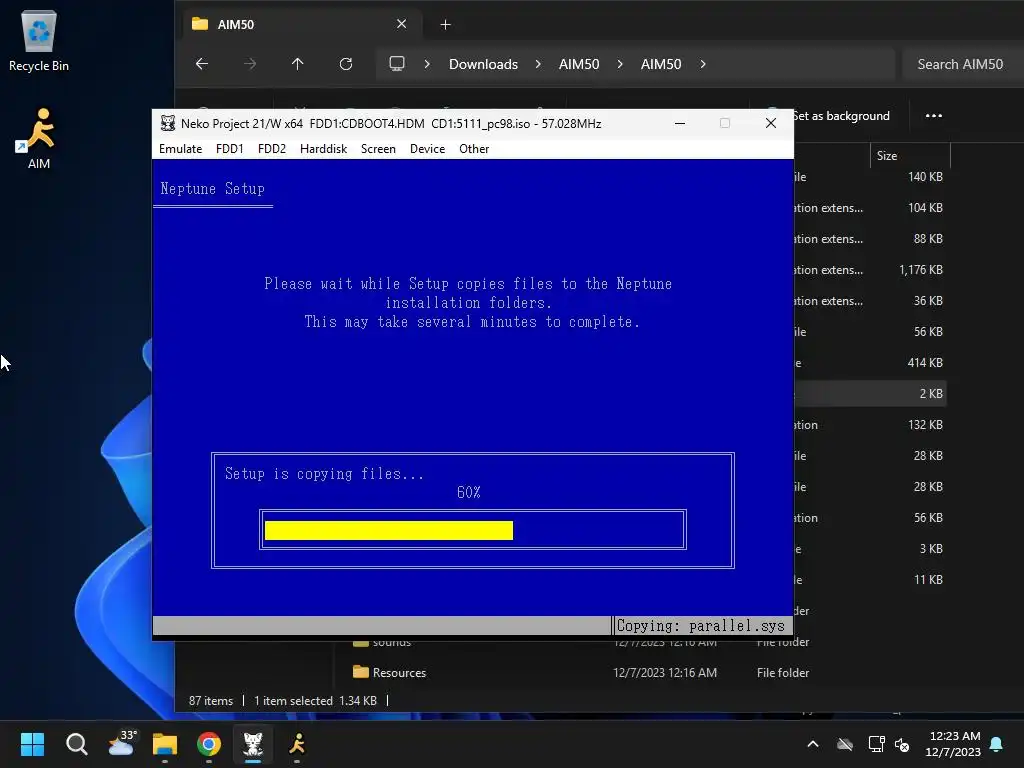Go back in File Explorer

coord(202,64)
